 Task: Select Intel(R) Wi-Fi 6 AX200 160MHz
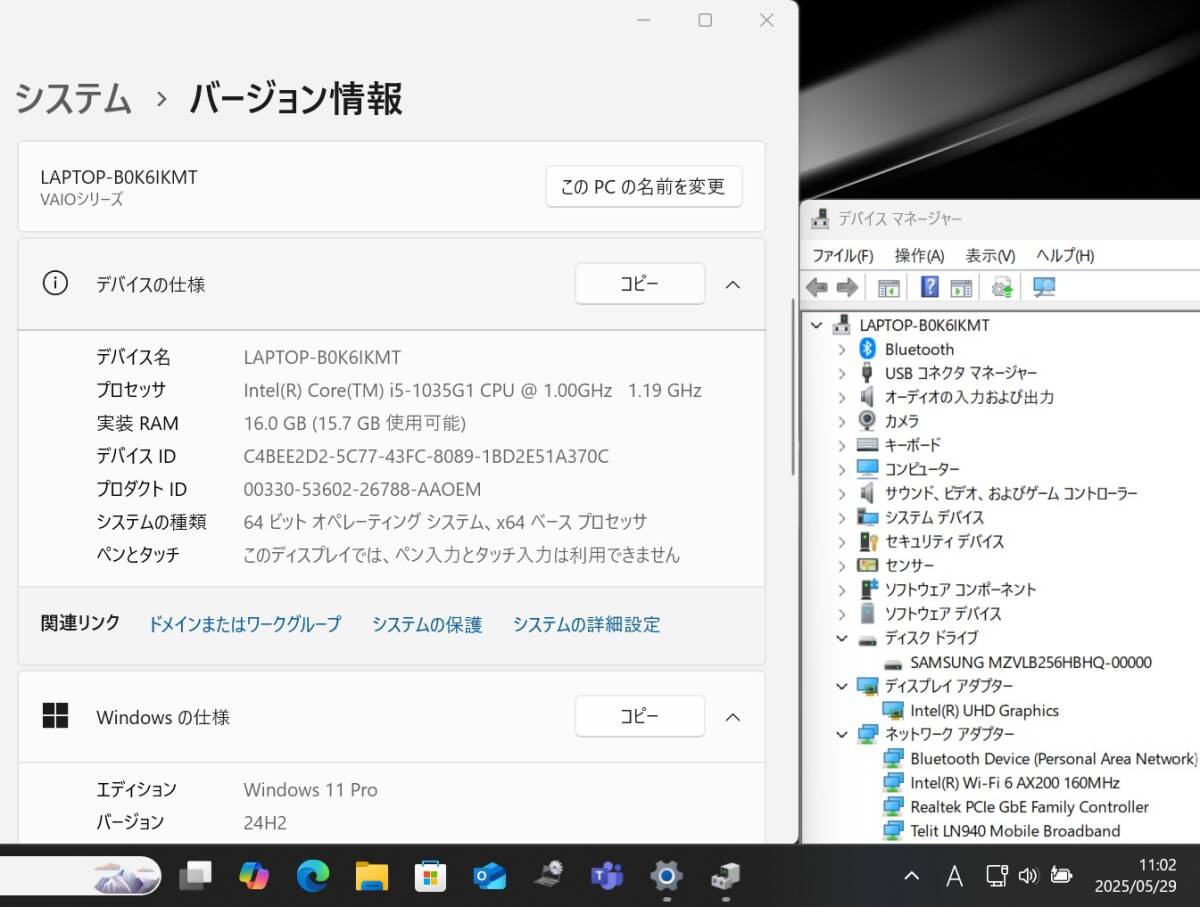coord(1015,783)
